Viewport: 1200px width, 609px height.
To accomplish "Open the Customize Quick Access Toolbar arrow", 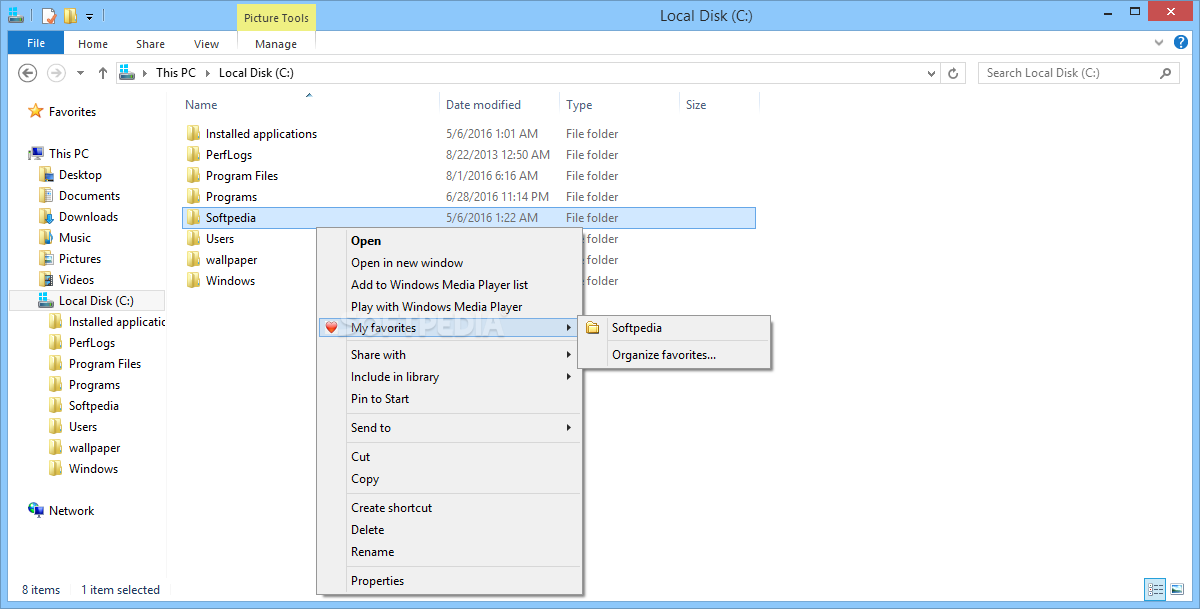I will [89, 17].
